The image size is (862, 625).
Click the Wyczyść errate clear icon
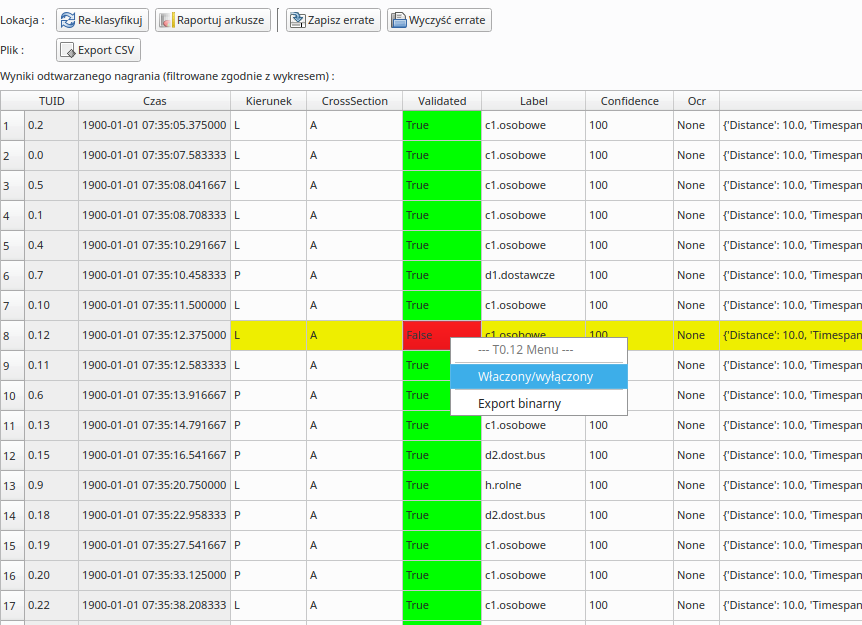pos(398,20)
